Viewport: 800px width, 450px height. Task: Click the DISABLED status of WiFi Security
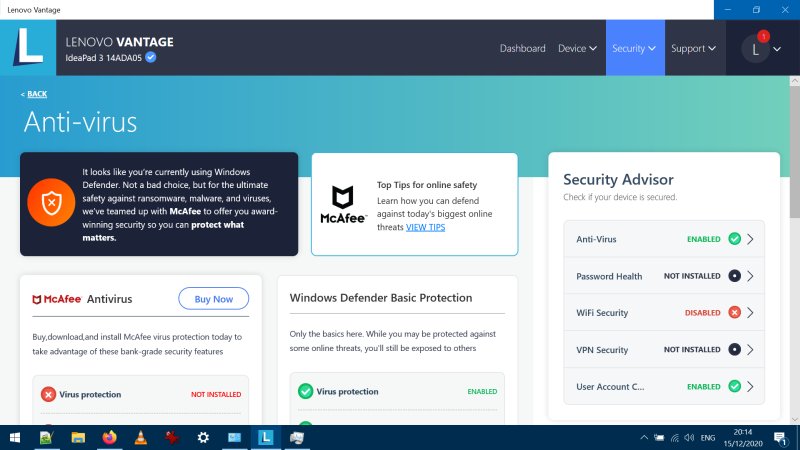(703, 313)
